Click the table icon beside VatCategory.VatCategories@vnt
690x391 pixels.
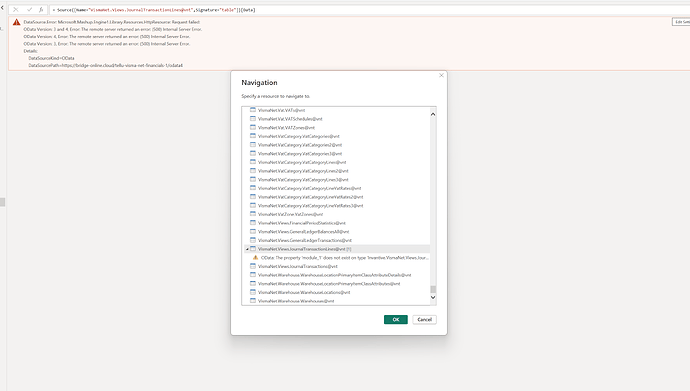click(253, 136)
